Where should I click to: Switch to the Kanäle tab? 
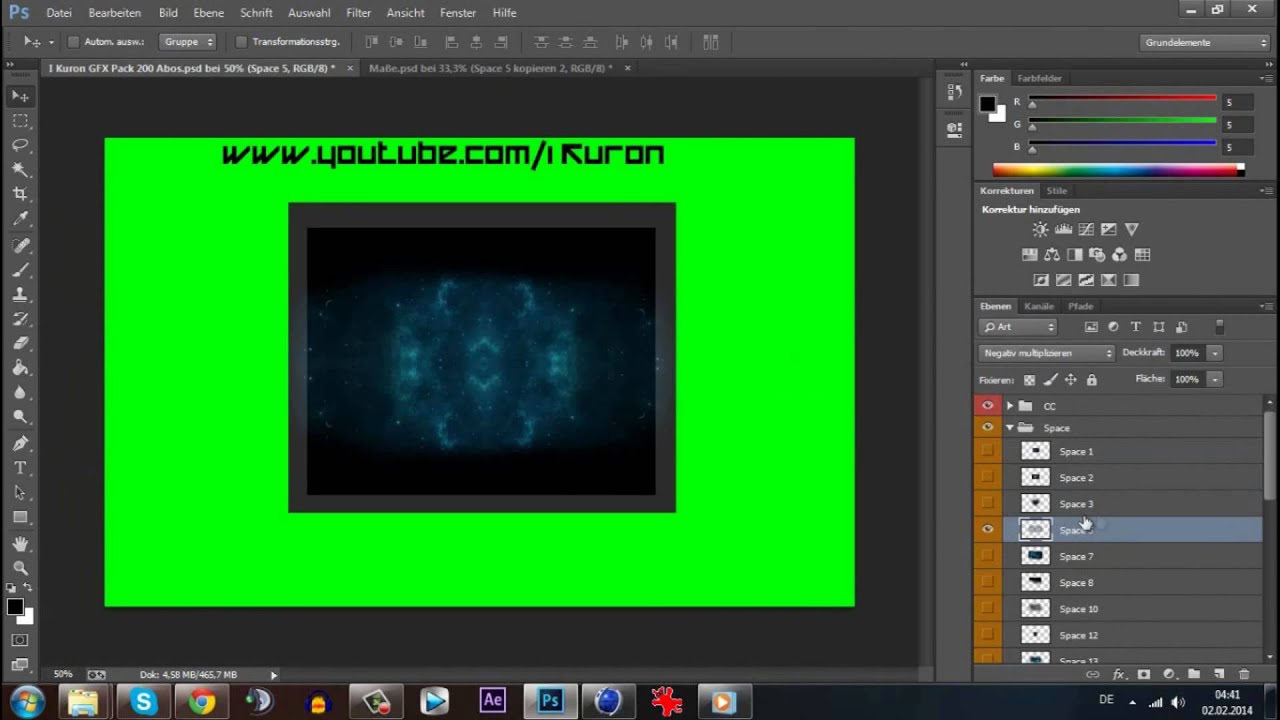point(1039,306)
